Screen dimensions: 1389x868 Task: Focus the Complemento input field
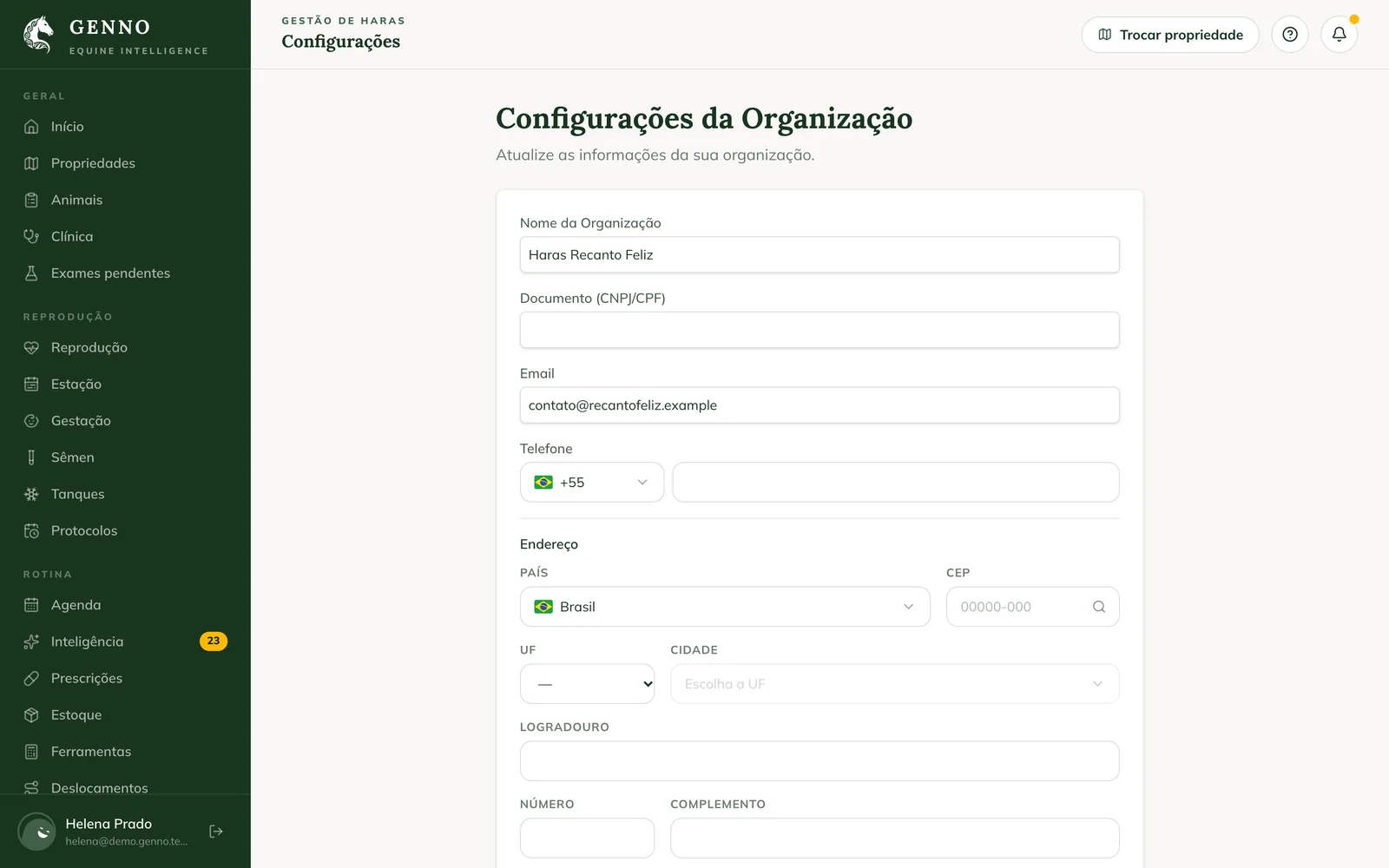point(895,838)
